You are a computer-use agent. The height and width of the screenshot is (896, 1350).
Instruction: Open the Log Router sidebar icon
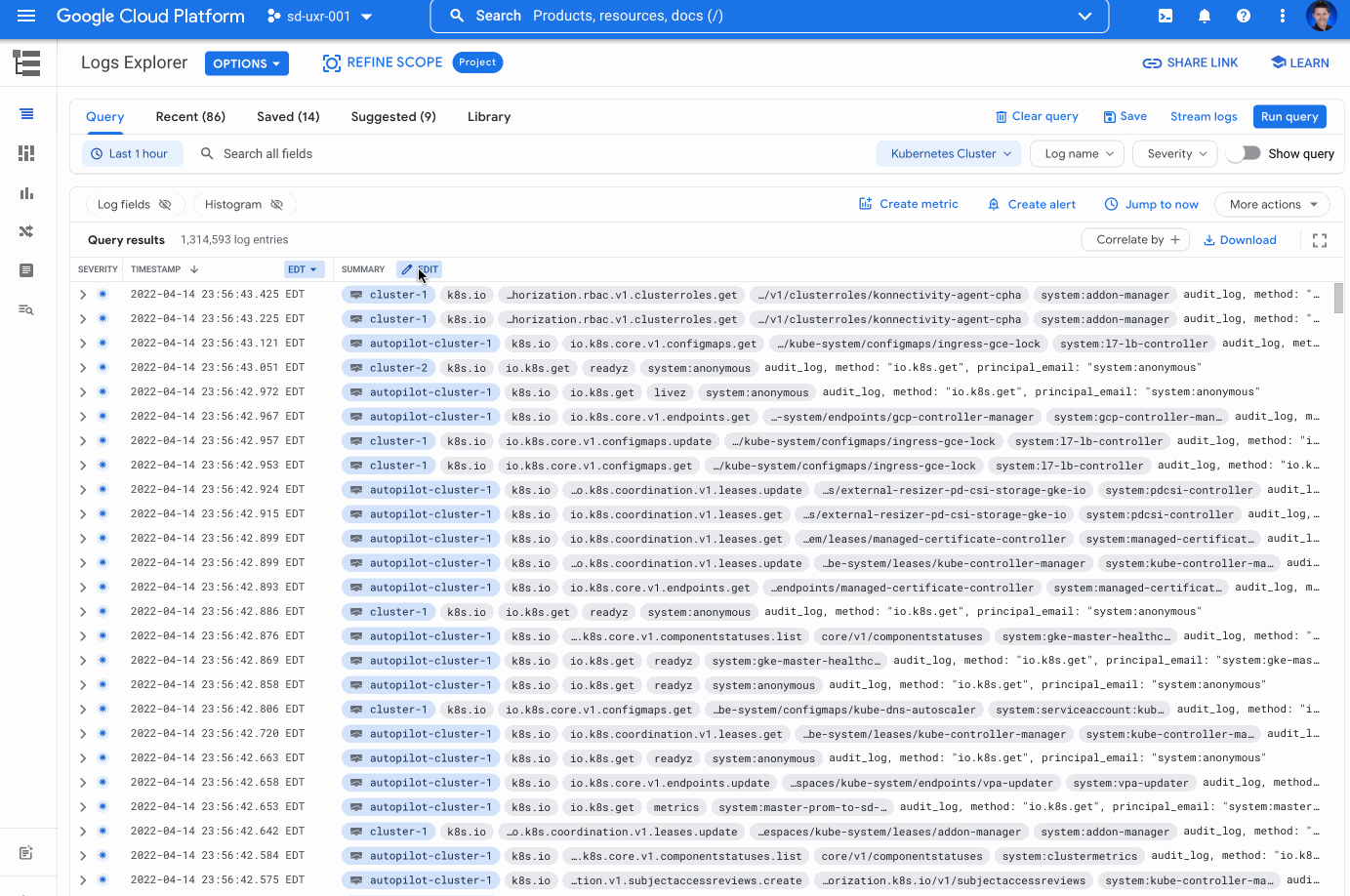tap(26, 231)
